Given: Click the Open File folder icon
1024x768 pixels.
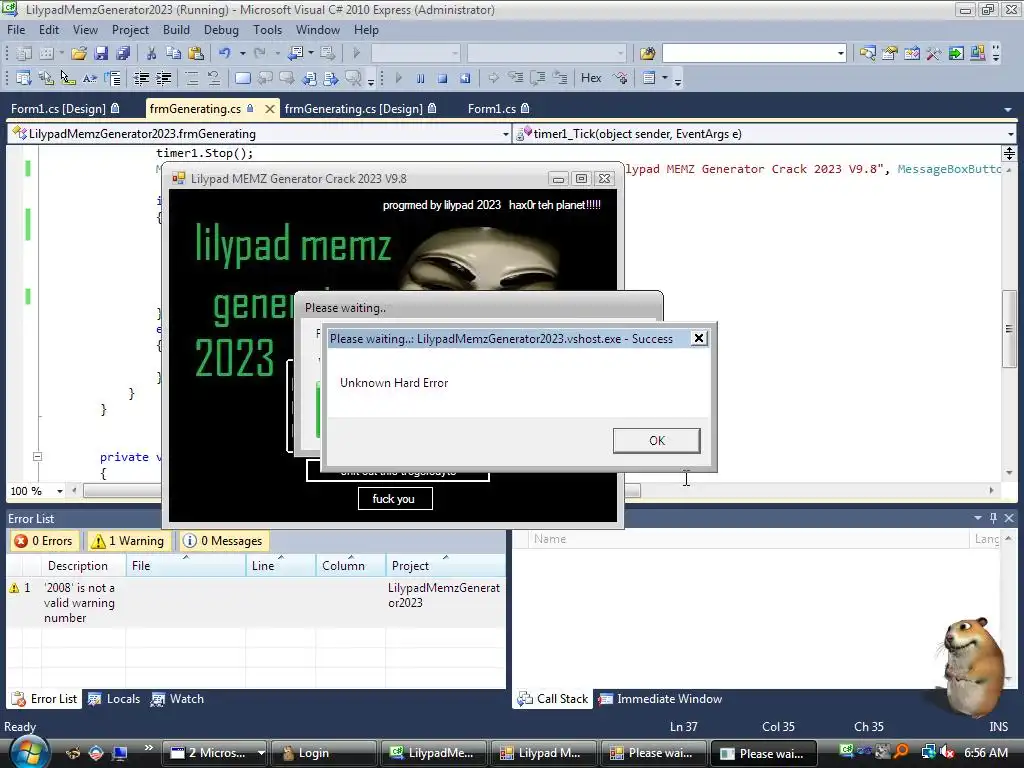Looking at the screenshot, I should point(79,54).
